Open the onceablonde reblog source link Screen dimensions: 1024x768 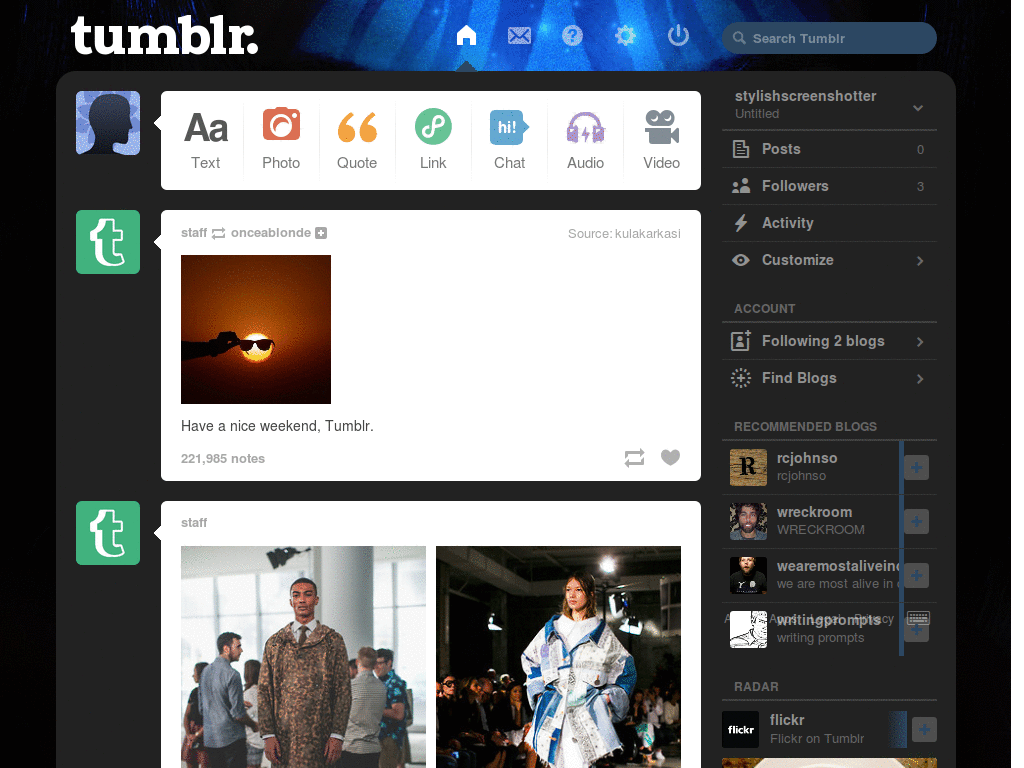[x=271, y=233]
